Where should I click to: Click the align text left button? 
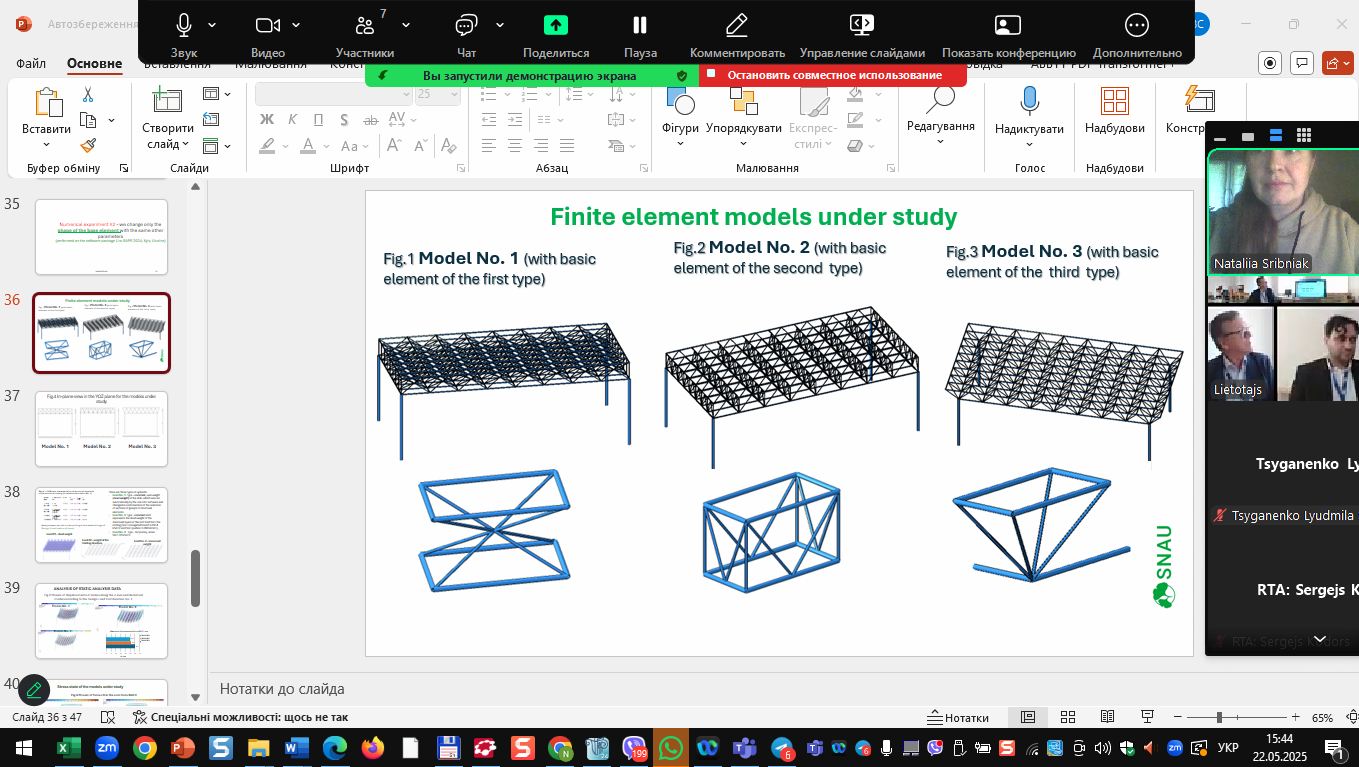coord(489,146)
